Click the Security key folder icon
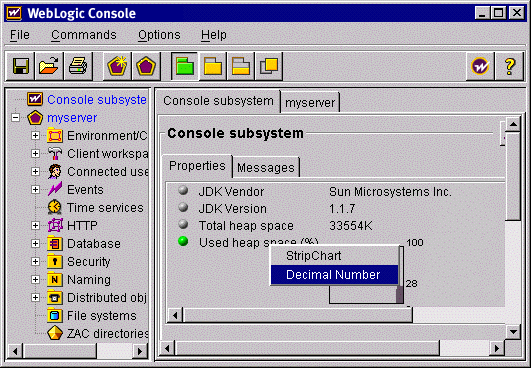The image size is (531, 368). [55, 261]
